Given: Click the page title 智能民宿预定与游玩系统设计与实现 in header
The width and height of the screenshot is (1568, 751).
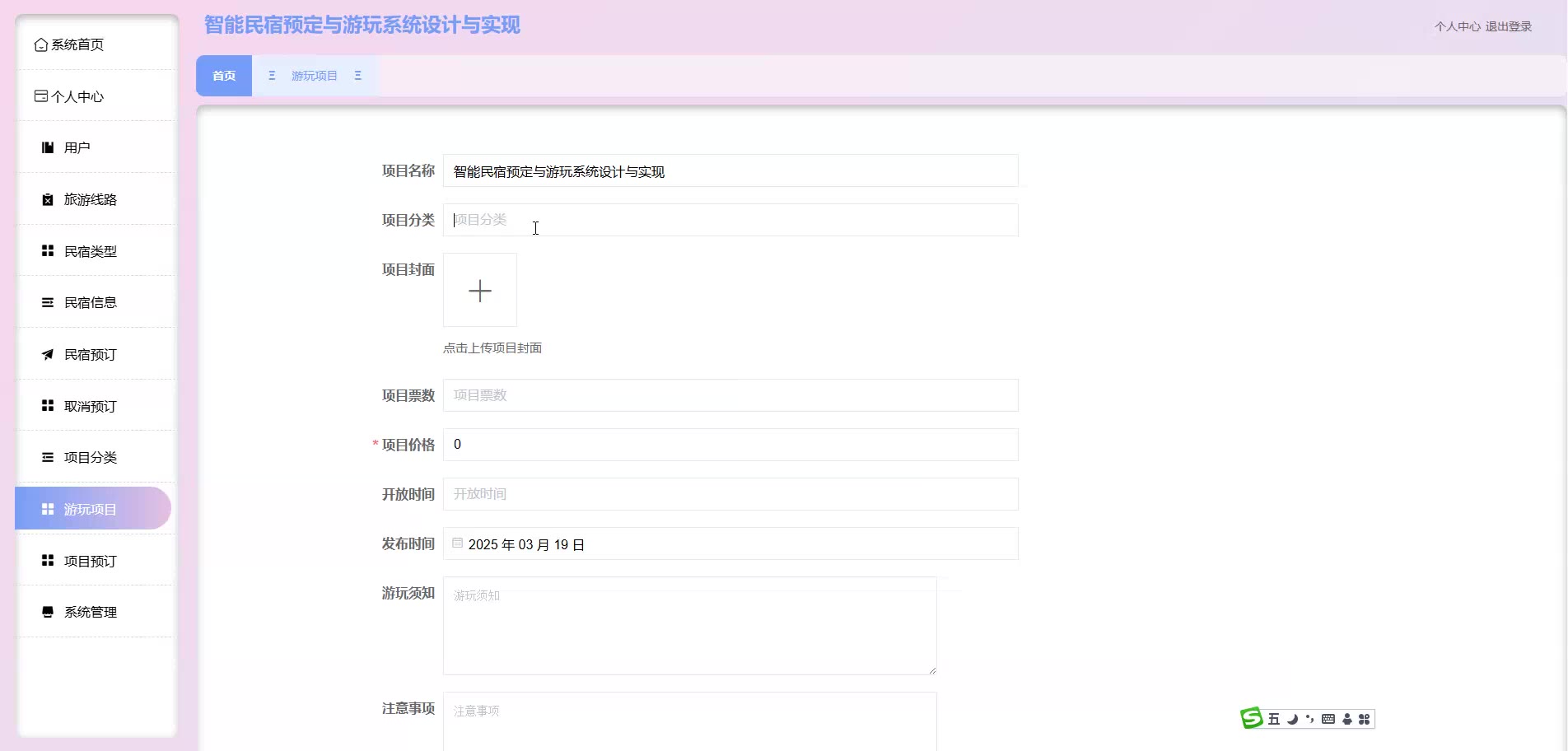Looking at the screenshot, I should click(x=362, y=25).
